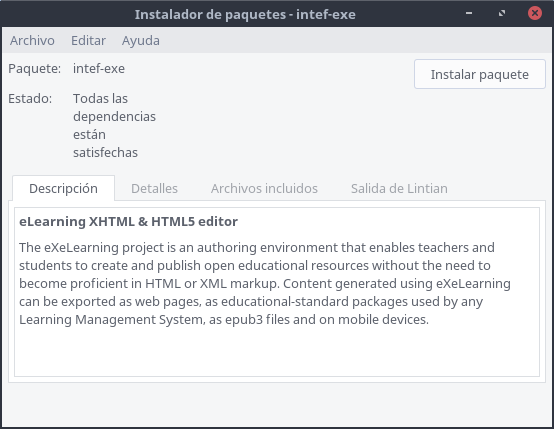Minimize the Instalador de paquetes window
The height and width of the screenshot is (429, 554).
click(469, 13)
